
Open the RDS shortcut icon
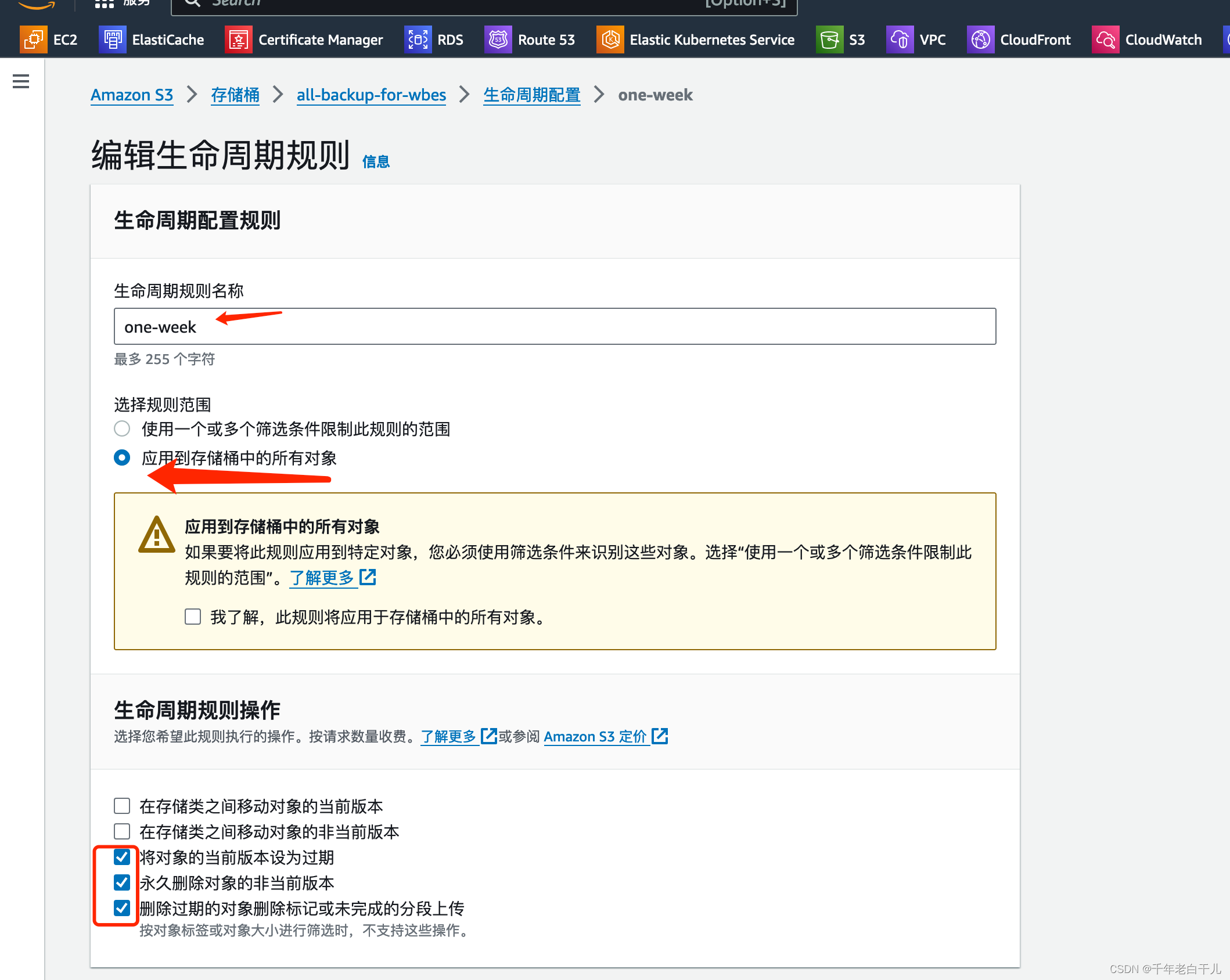coord(418,39)
